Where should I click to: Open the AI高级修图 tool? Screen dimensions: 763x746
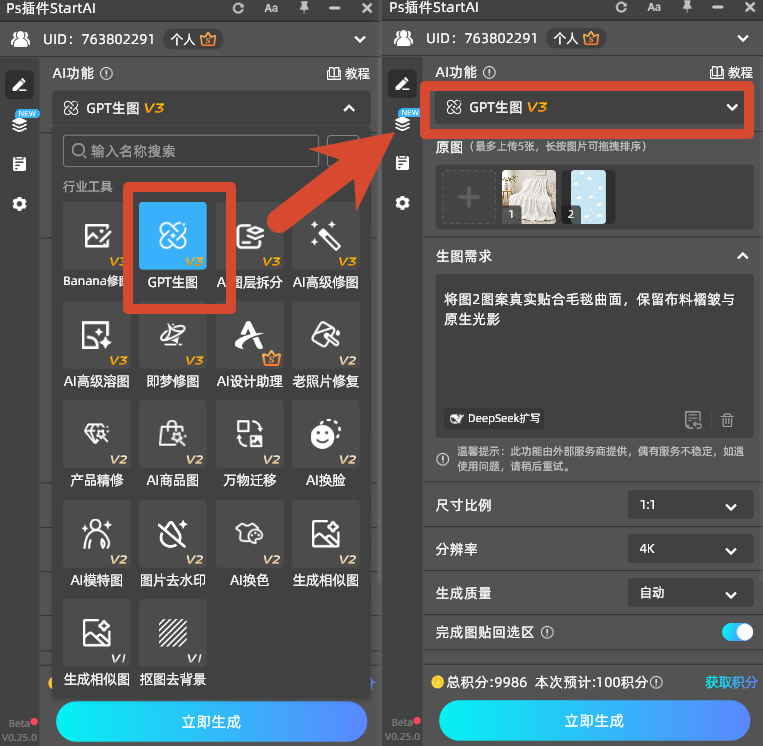tap(326, 237)
